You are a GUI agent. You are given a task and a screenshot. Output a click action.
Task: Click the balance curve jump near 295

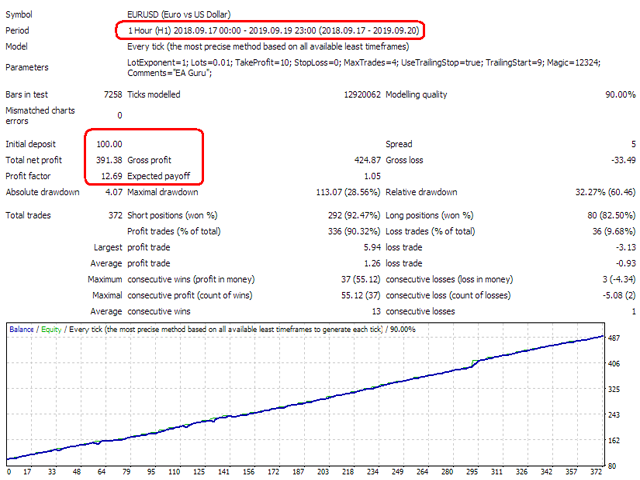pos(476,362)
